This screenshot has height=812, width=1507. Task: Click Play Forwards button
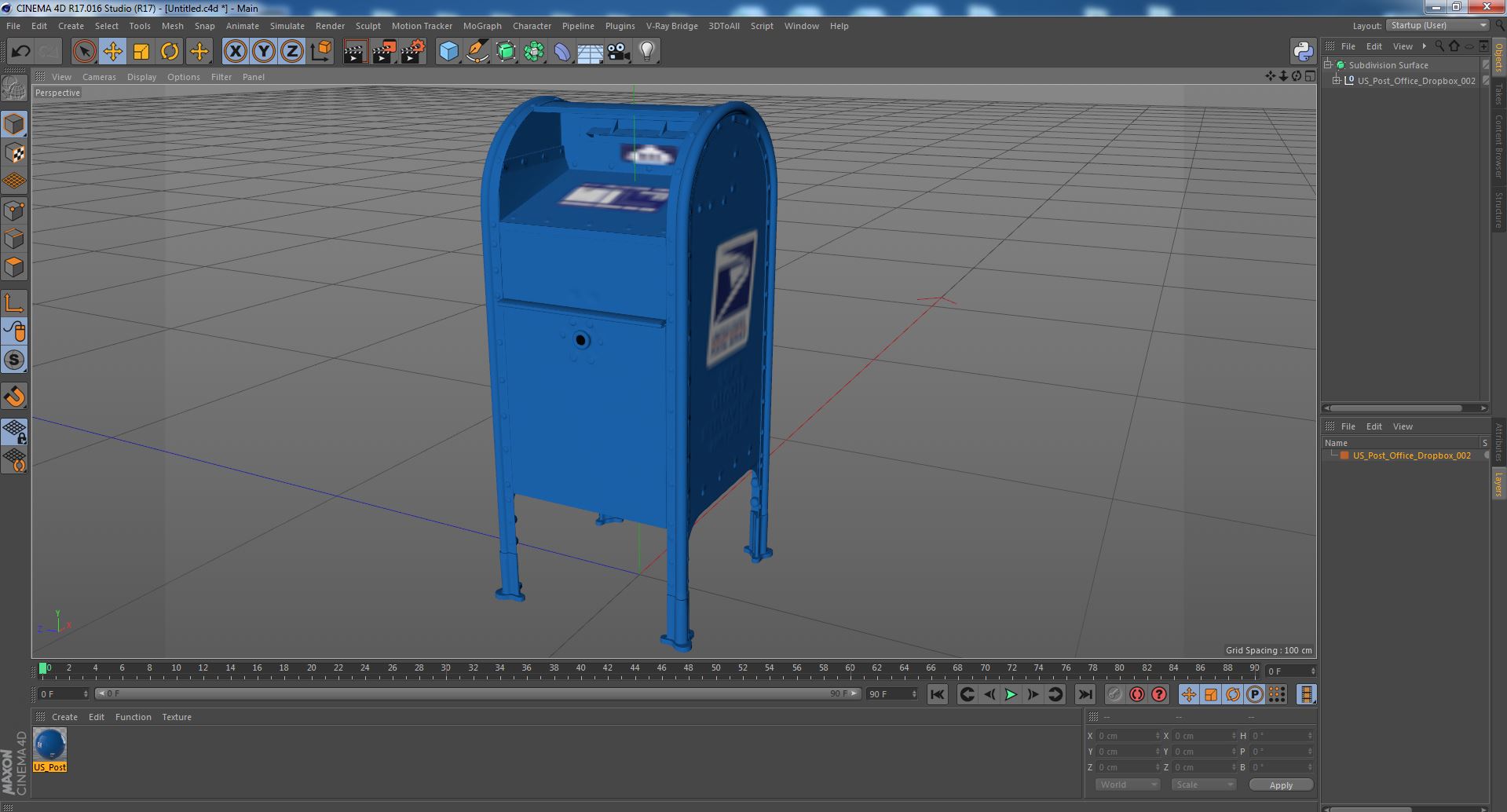click(x=1011, y=694)
